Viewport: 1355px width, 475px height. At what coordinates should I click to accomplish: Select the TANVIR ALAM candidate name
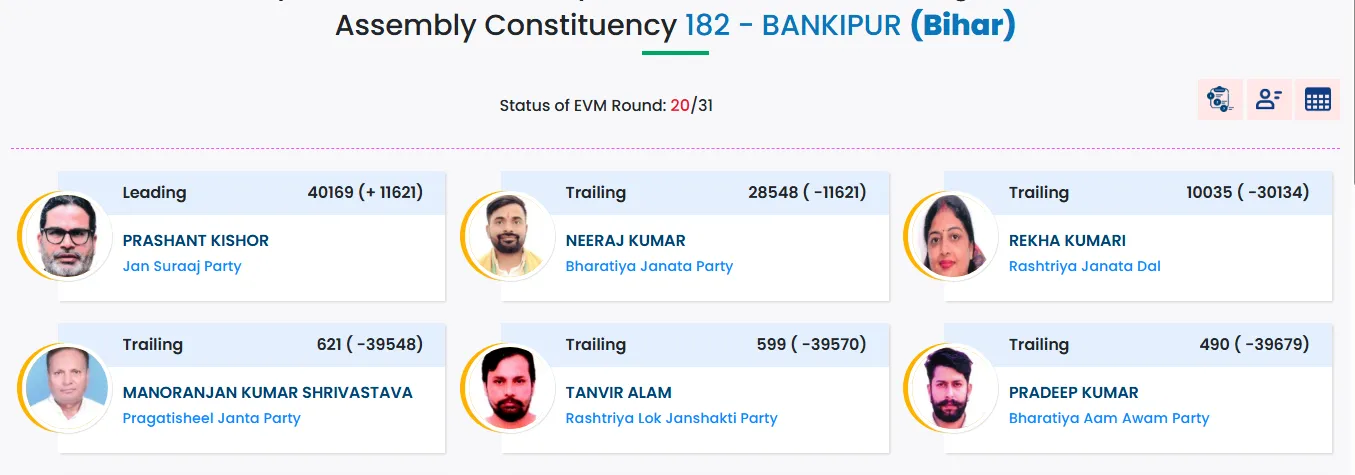click(x=619, y=393)
